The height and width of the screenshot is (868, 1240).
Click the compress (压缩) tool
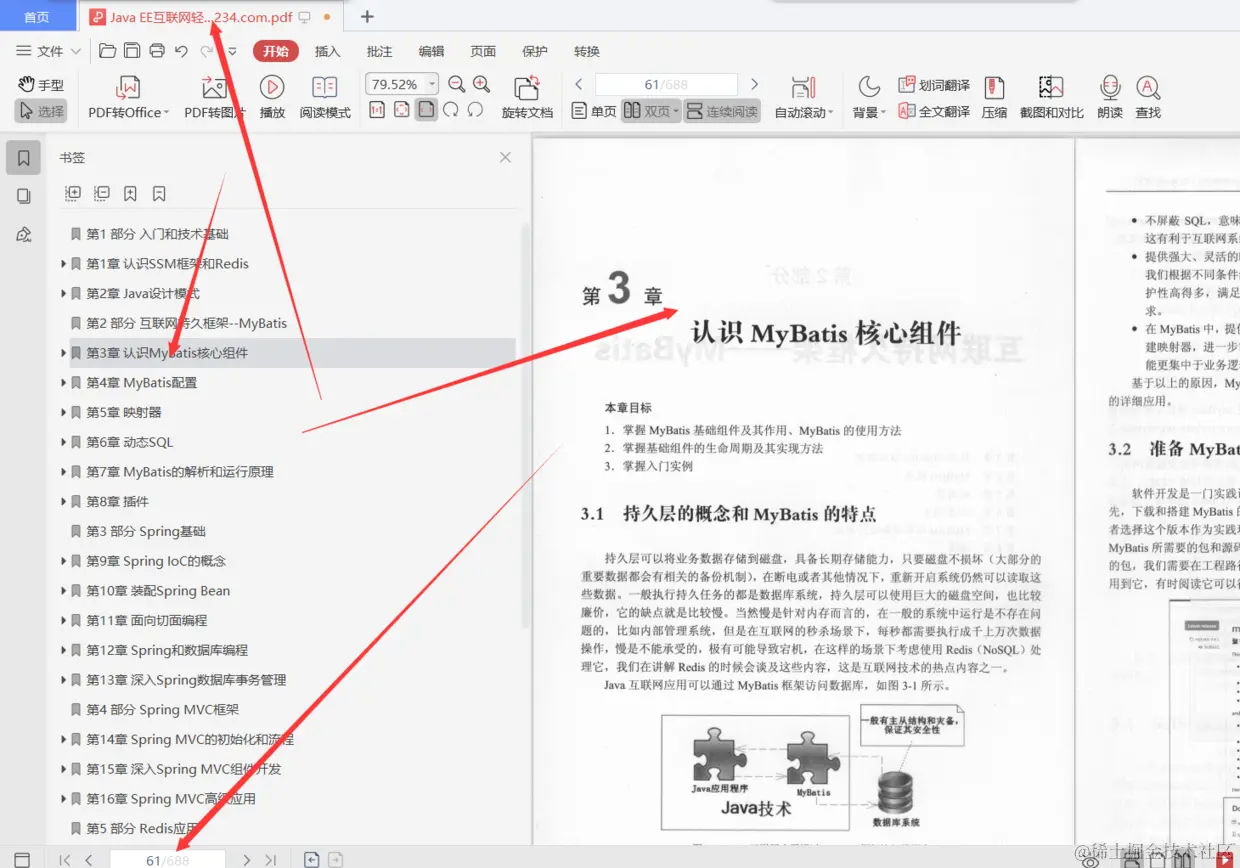tap(994, 97)
